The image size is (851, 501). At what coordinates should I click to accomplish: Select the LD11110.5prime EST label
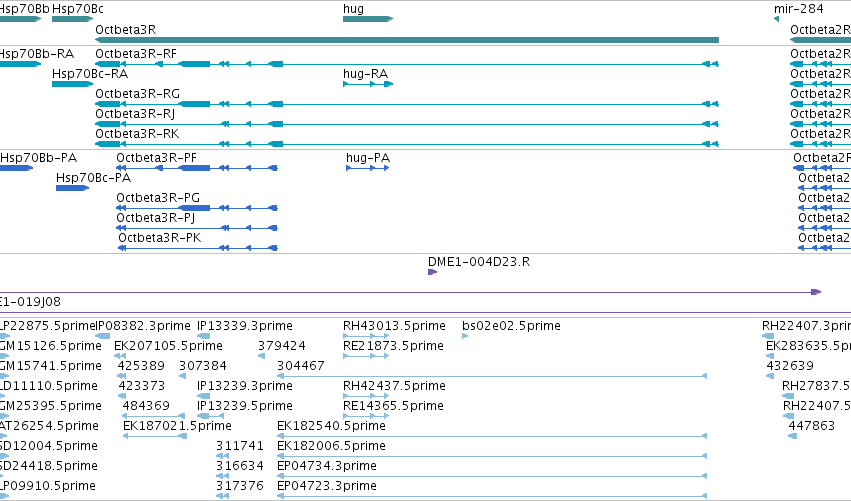point(49,386)
